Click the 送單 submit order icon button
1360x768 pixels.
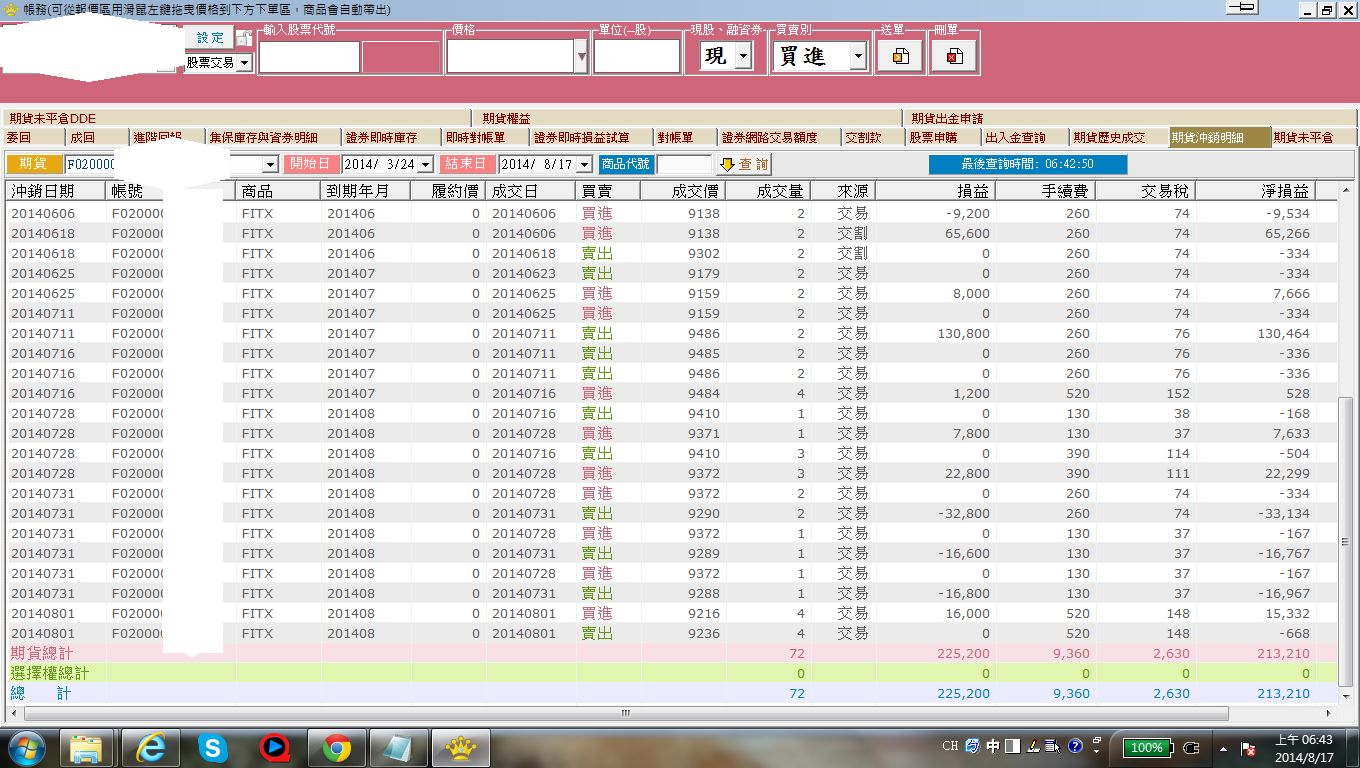pos(900,57)
